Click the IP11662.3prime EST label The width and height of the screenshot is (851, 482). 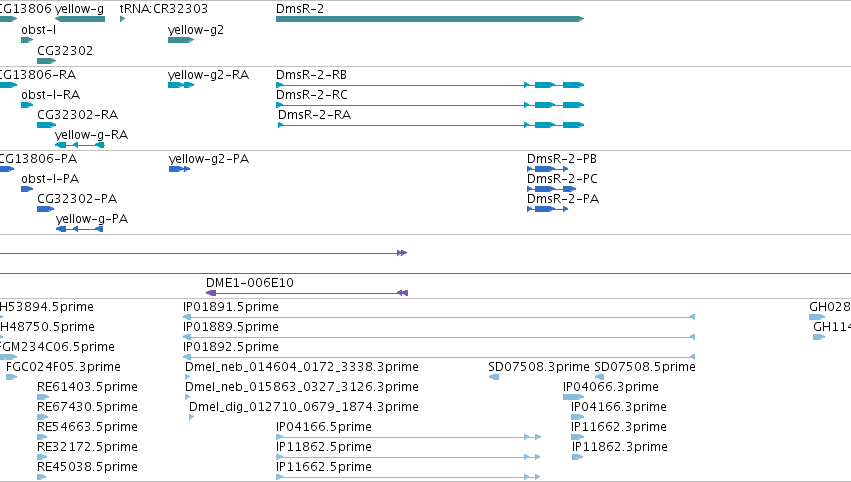[x=619, y=427]
